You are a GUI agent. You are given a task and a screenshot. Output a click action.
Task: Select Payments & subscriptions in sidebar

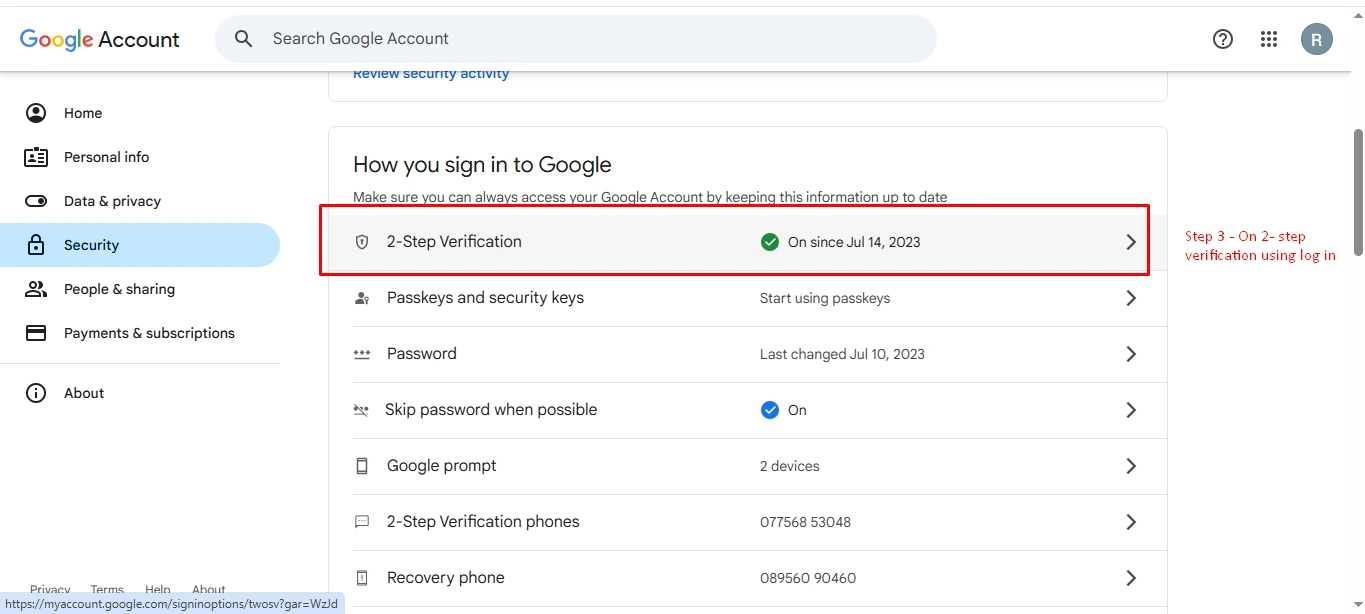pos(149,333)
